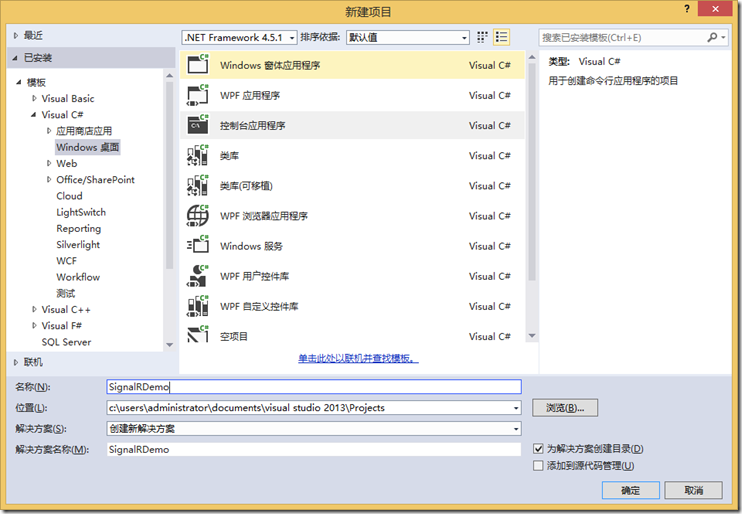Select the 空项目 empty project icon
Image resolution: width=742 pixels, height=514 pixels.
[198, 334]
